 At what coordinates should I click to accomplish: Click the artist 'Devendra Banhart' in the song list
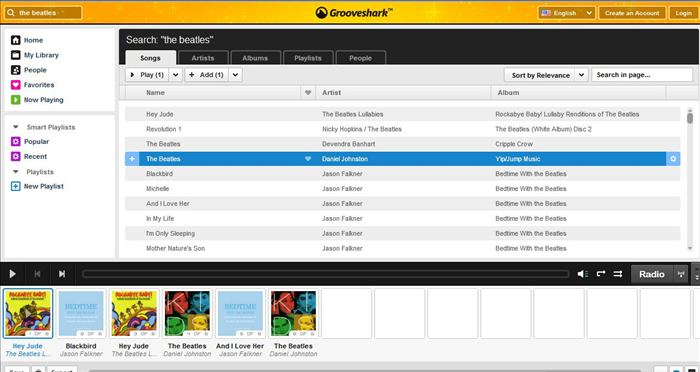349,144
